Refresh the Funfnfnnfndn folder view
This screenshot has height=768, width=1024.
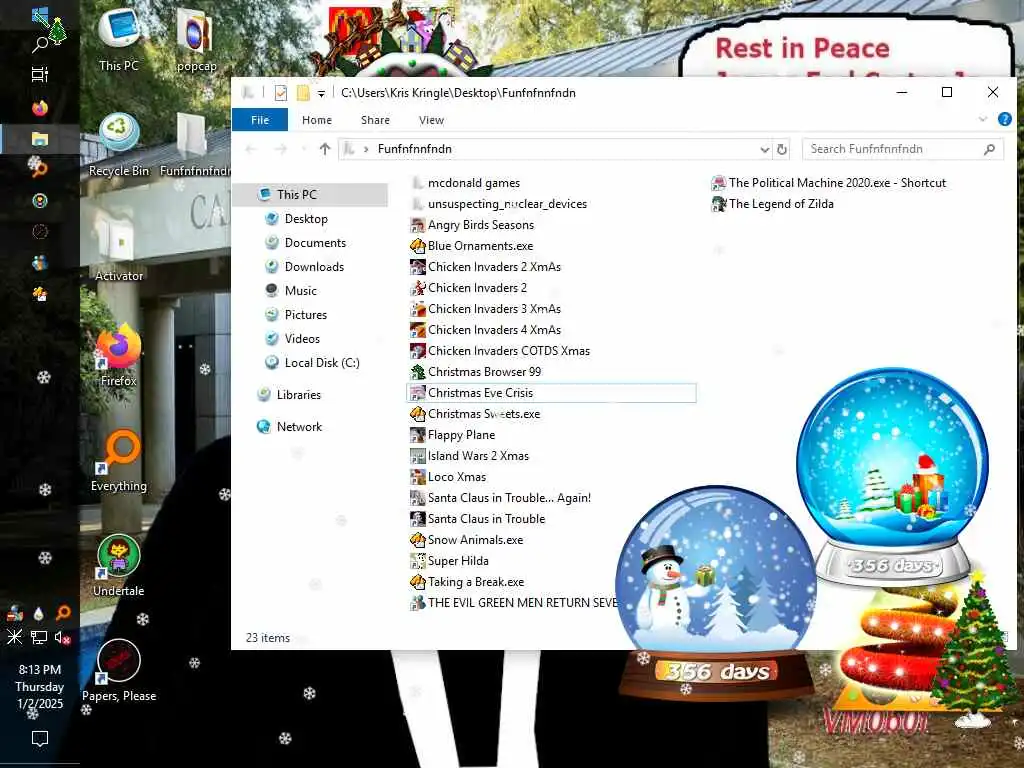782,150
